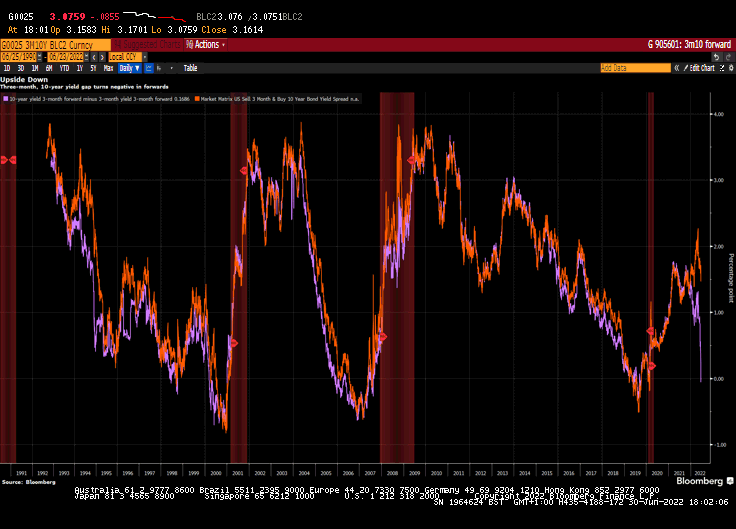
Task: Select the 1Y time range
Action: (x=80, y=68)
